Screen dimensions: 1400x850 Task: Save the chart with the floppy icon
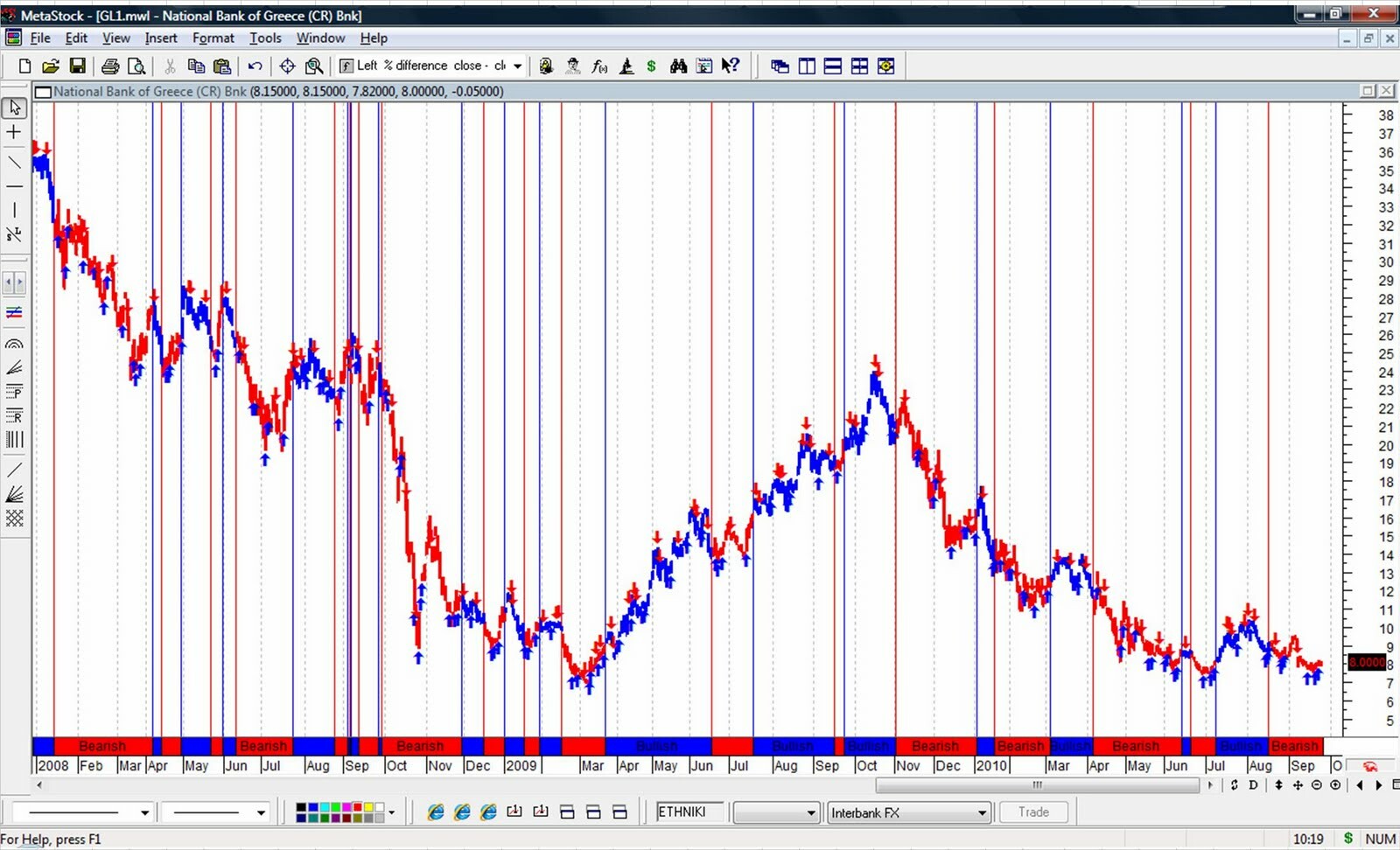point(78,66)
